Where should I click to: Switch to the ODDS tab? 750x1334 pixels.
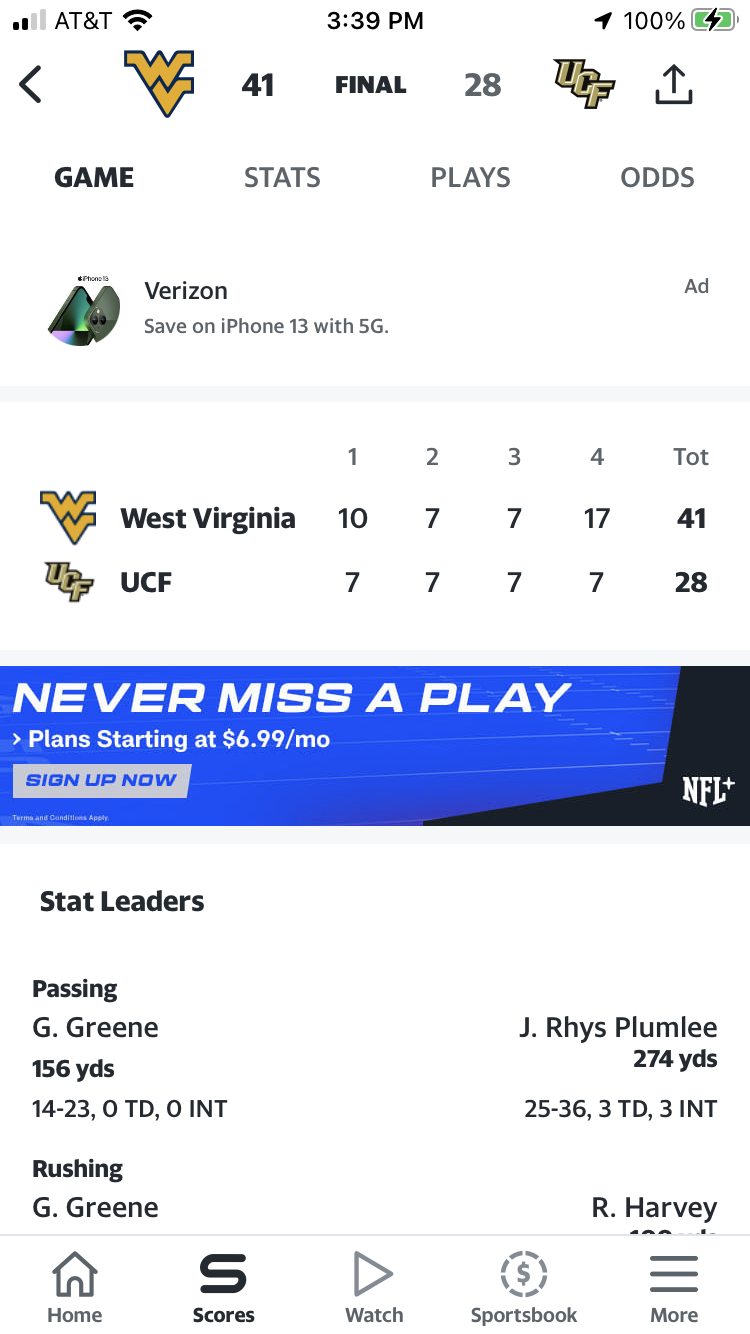click(x=657, y=178)
